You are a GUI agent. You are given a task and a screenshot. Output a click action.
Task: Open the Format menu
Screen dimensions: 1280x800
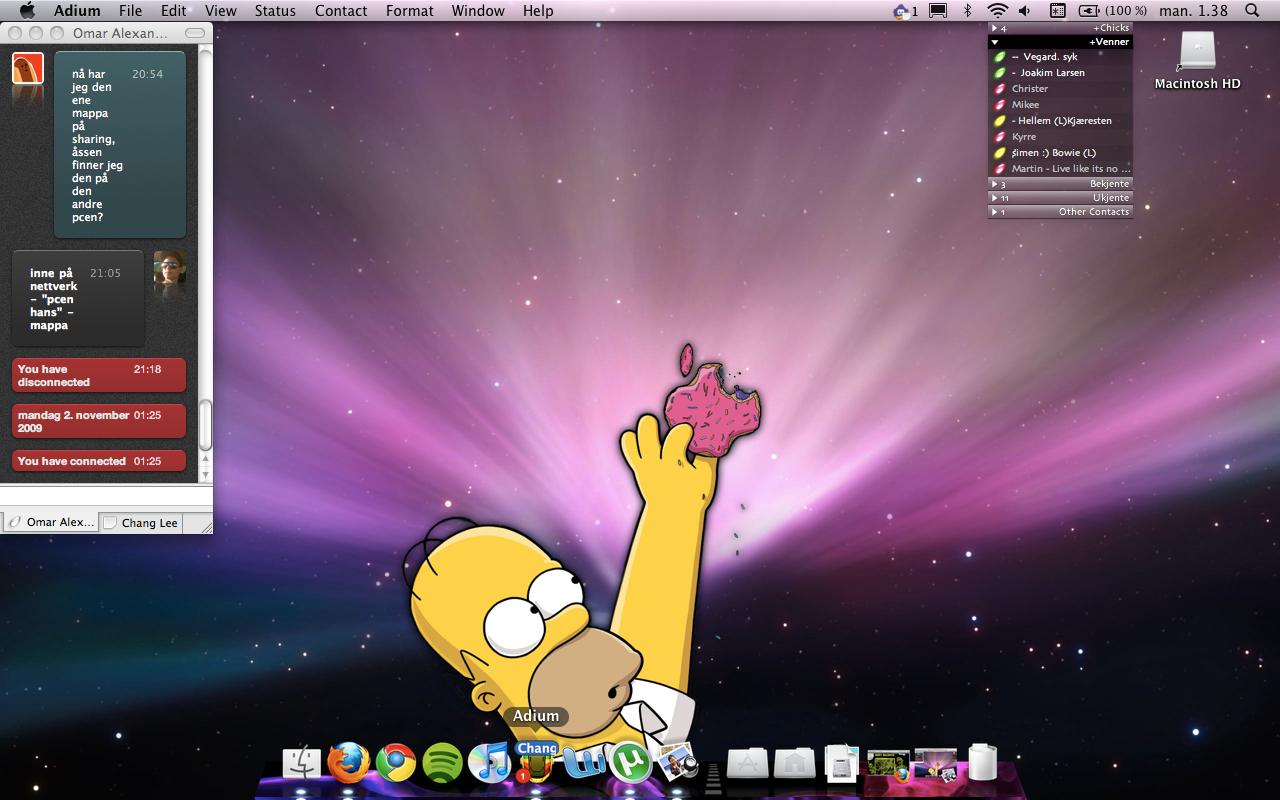410,11
